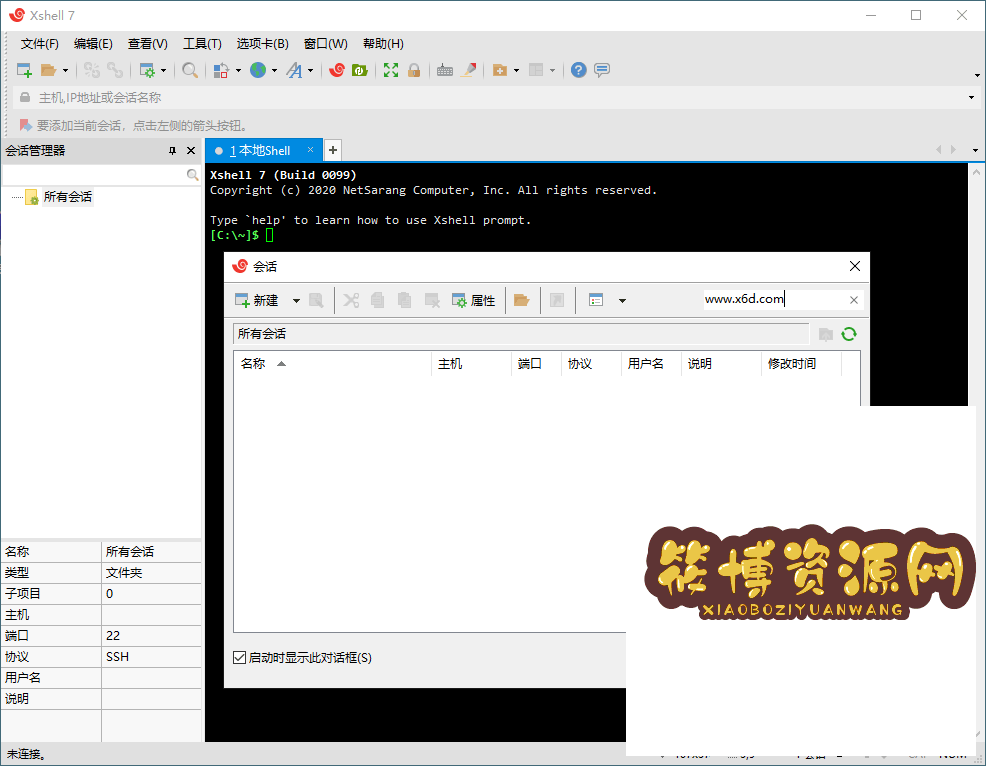Screen dimensions: 986x766
Task: Launch Xshell red swirl icon in toolbar
Action: coord(337,70)
